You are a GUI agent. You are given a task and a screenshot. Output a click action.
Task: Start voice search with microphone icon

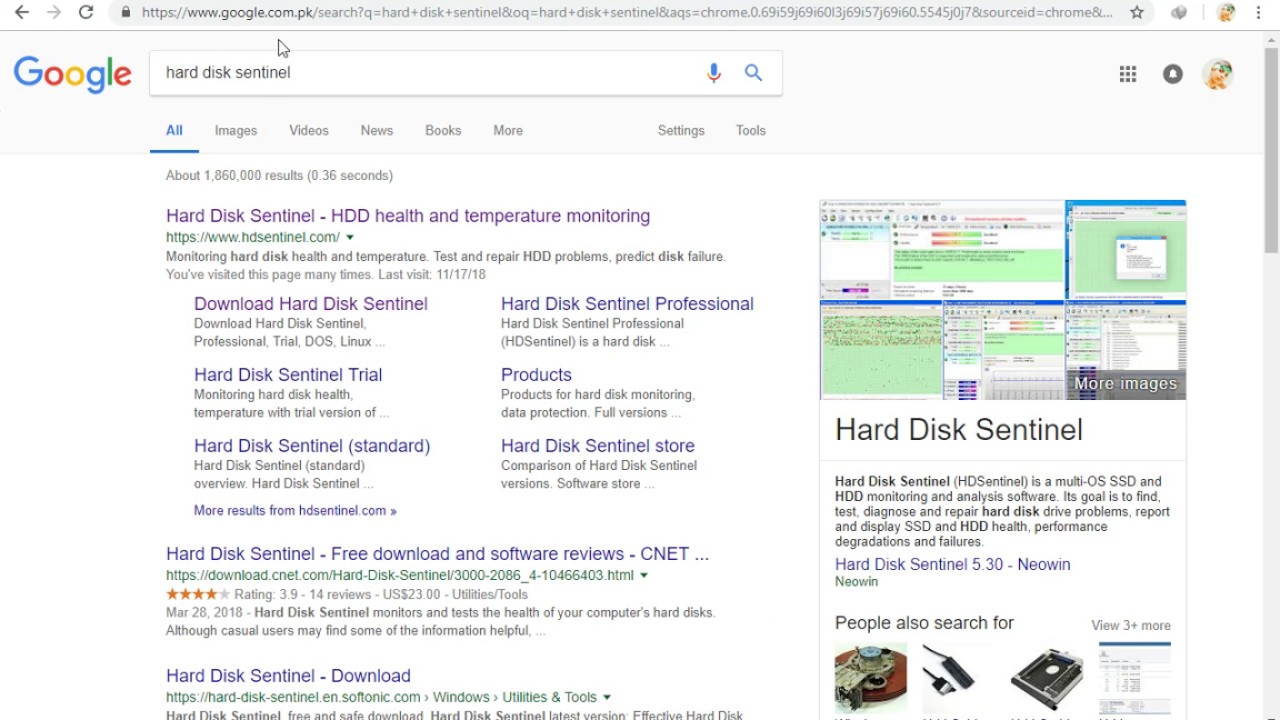(713, 73)
